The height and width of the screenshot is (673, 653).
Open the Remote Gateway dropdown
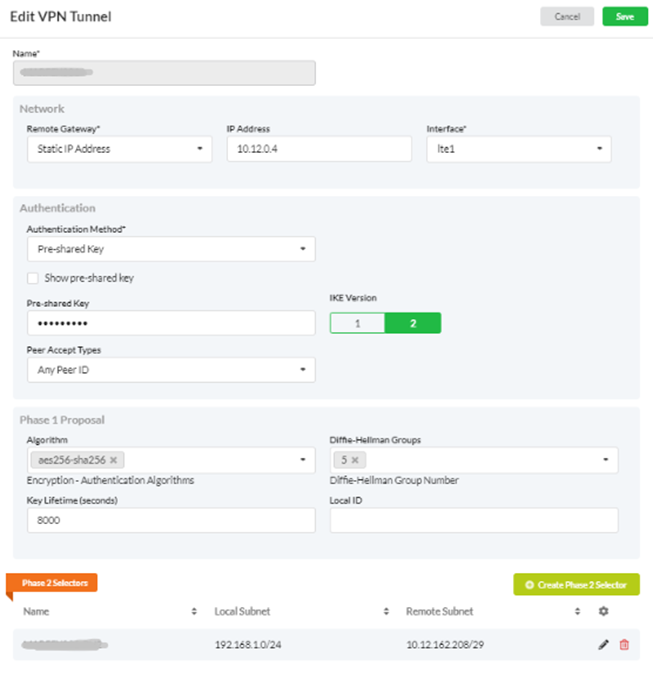(x=119, y=149)
